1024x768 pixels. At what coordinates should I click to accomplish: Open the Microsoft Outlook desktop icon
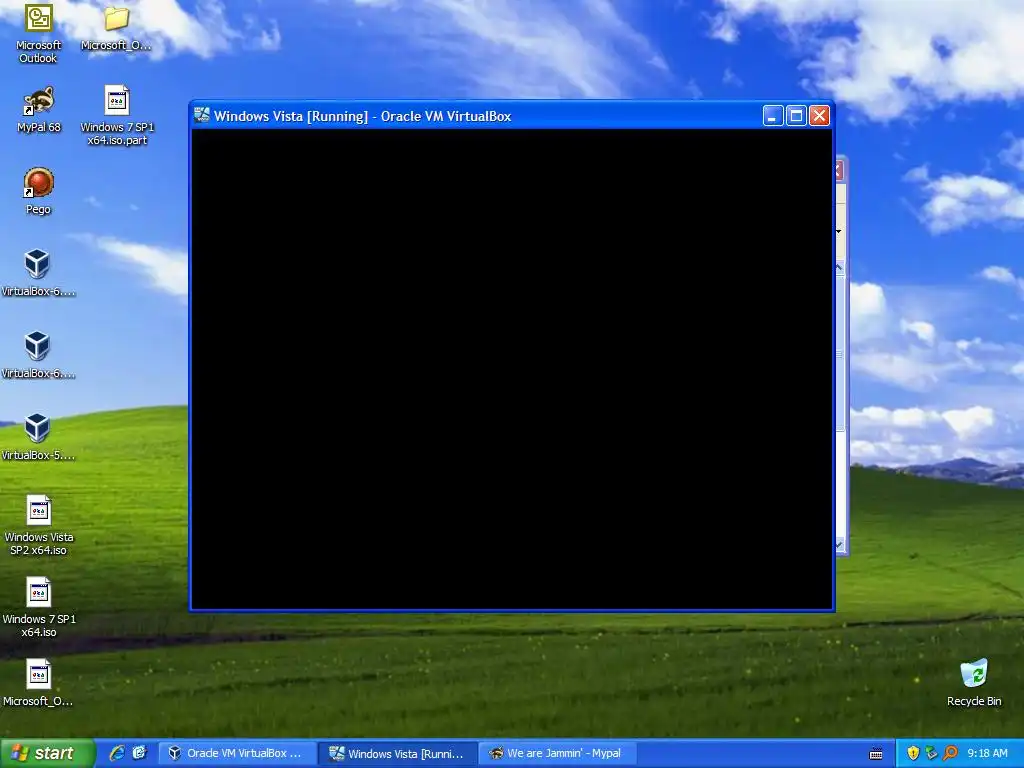coord(39,33)
